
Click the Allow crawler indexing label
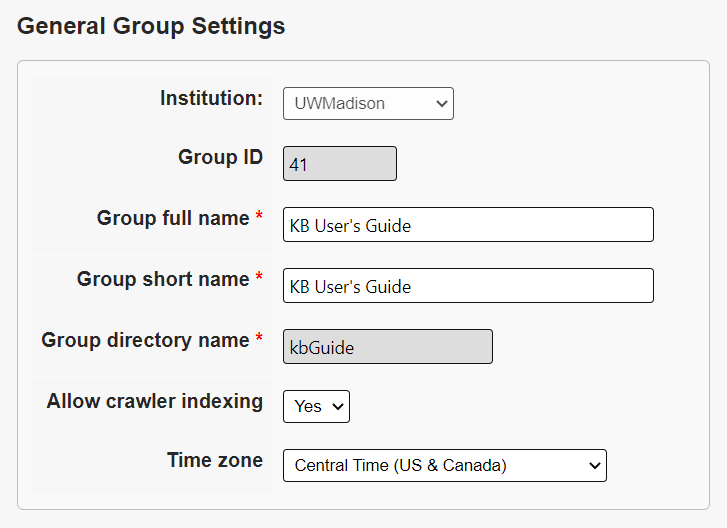click(155, 401)
